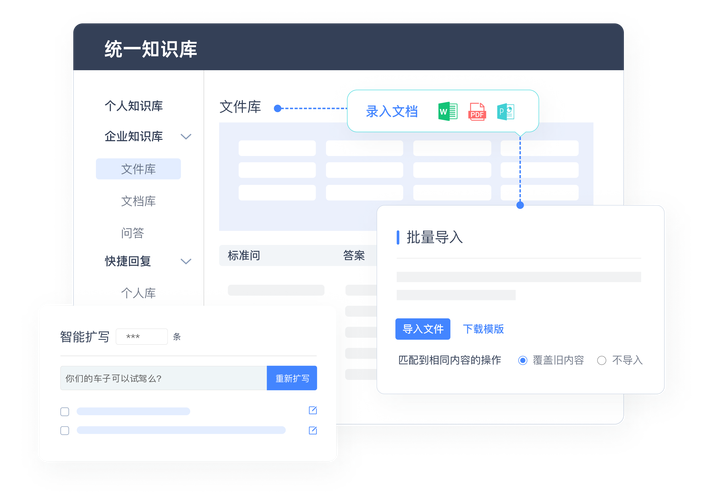
Task: Open the 文档库 sidebar item
Action: [x=138, y=201]
